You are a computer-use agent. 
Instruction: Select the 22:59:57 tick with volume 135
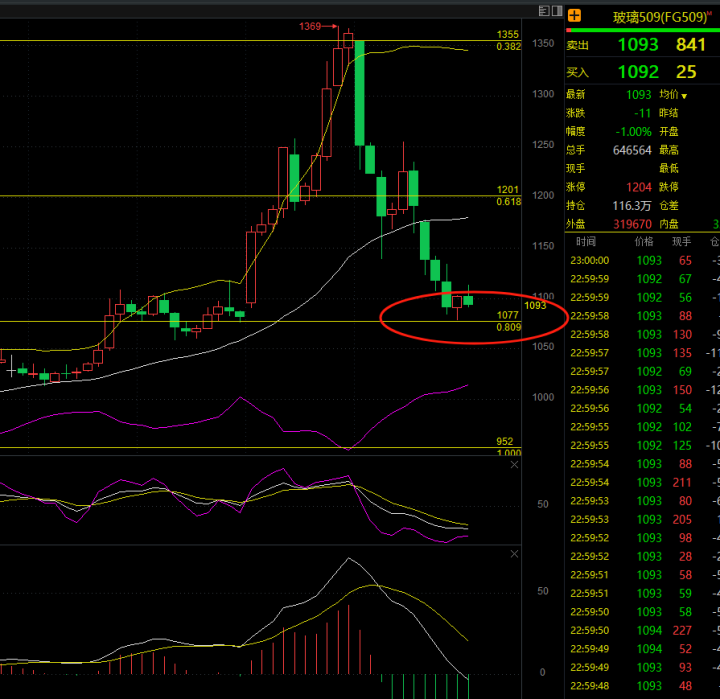pyautogui.click(x=642, y=353)
